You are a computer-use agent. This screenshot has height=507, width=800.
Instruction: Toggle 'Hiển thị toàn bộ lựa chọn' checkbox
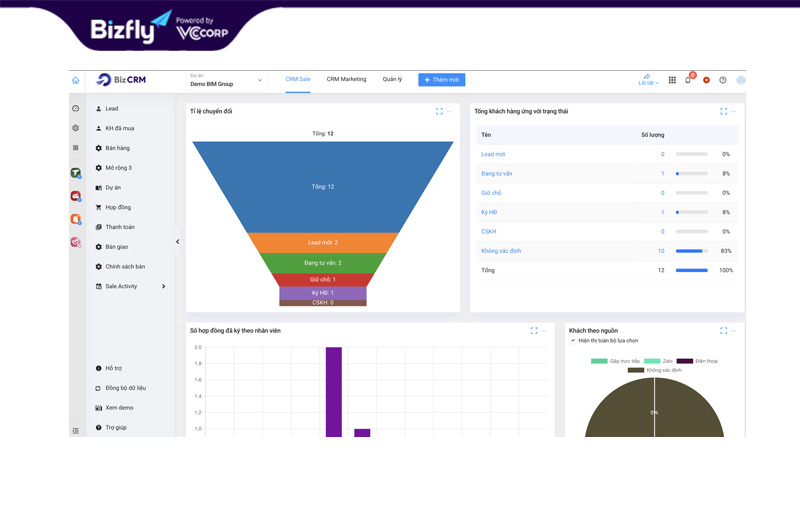573,340
